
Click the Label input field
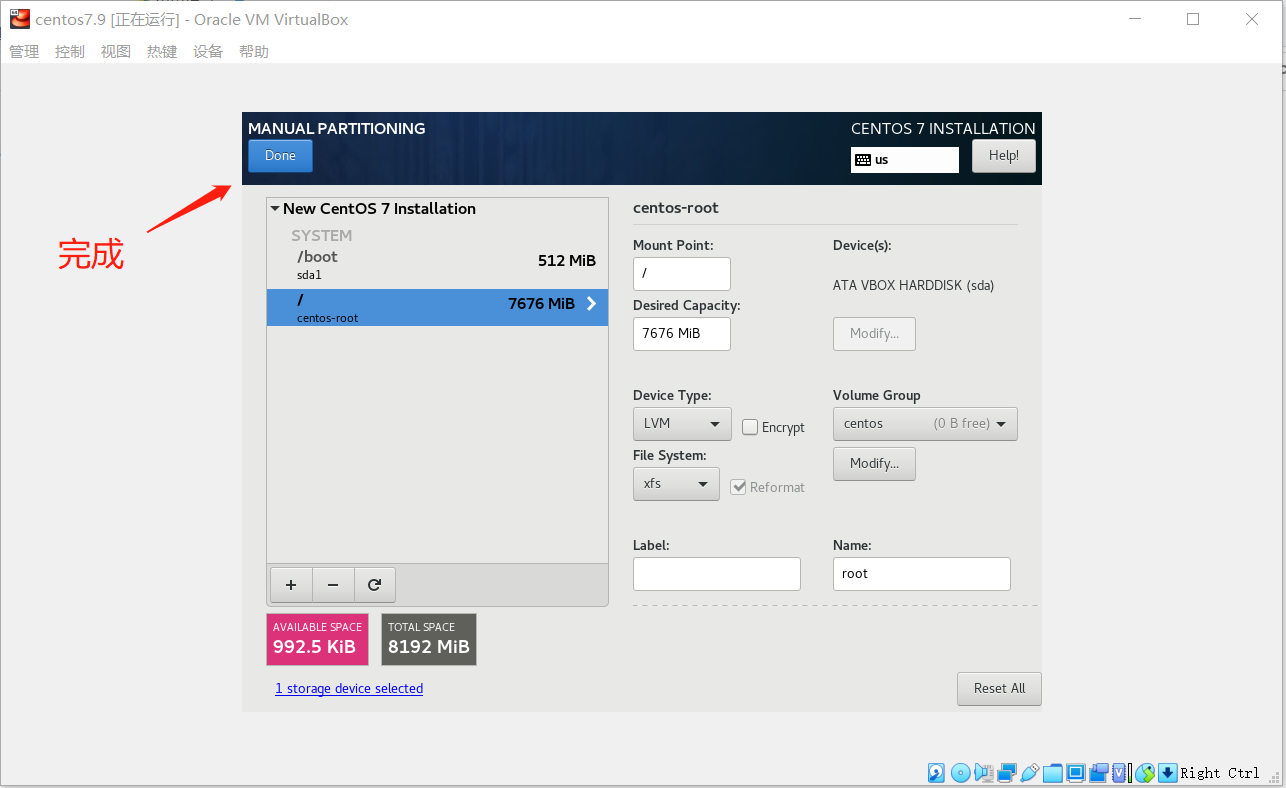[717, 574]
